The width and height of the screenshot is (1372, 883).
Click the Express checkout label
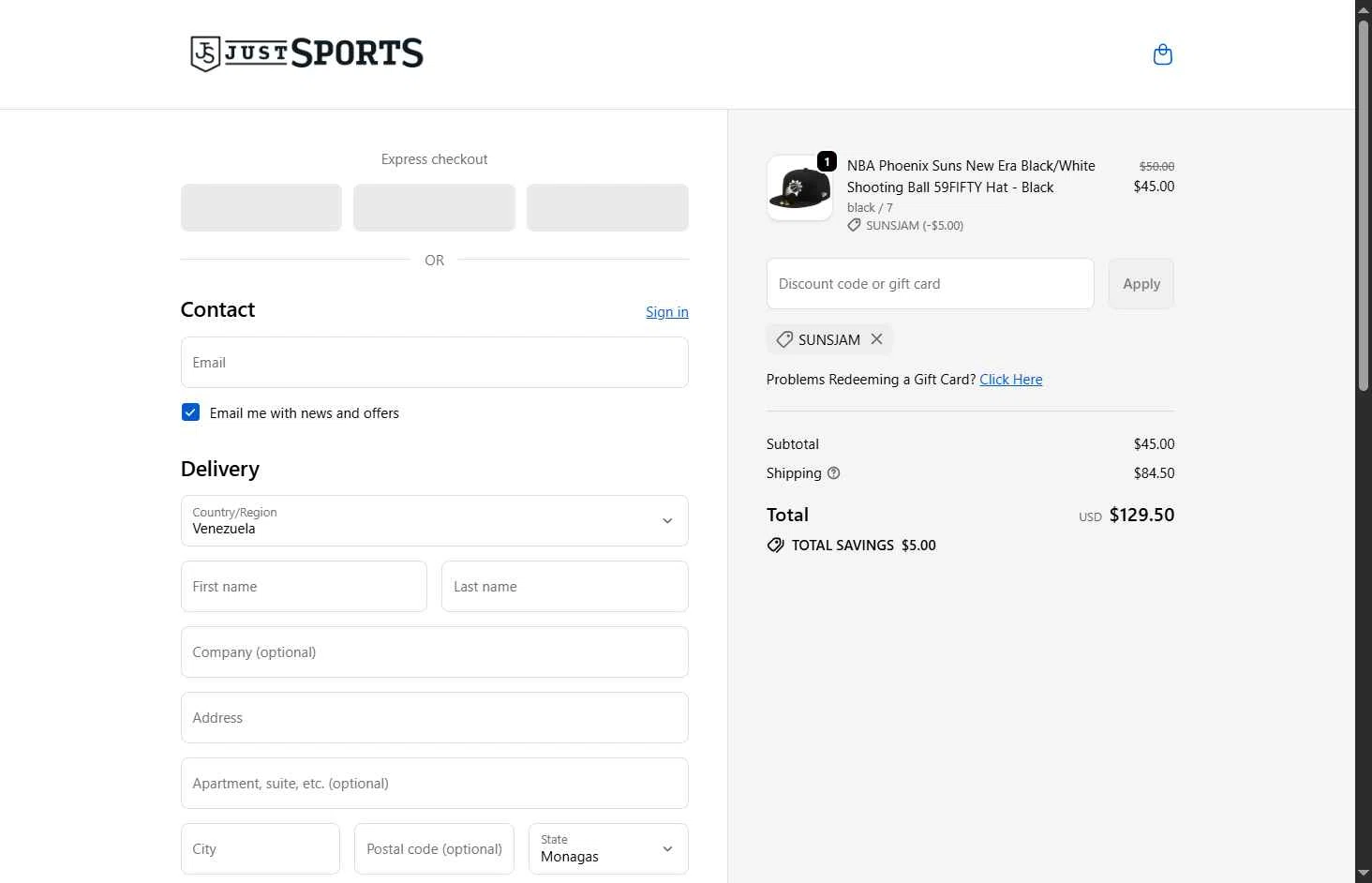pos(434,159)
